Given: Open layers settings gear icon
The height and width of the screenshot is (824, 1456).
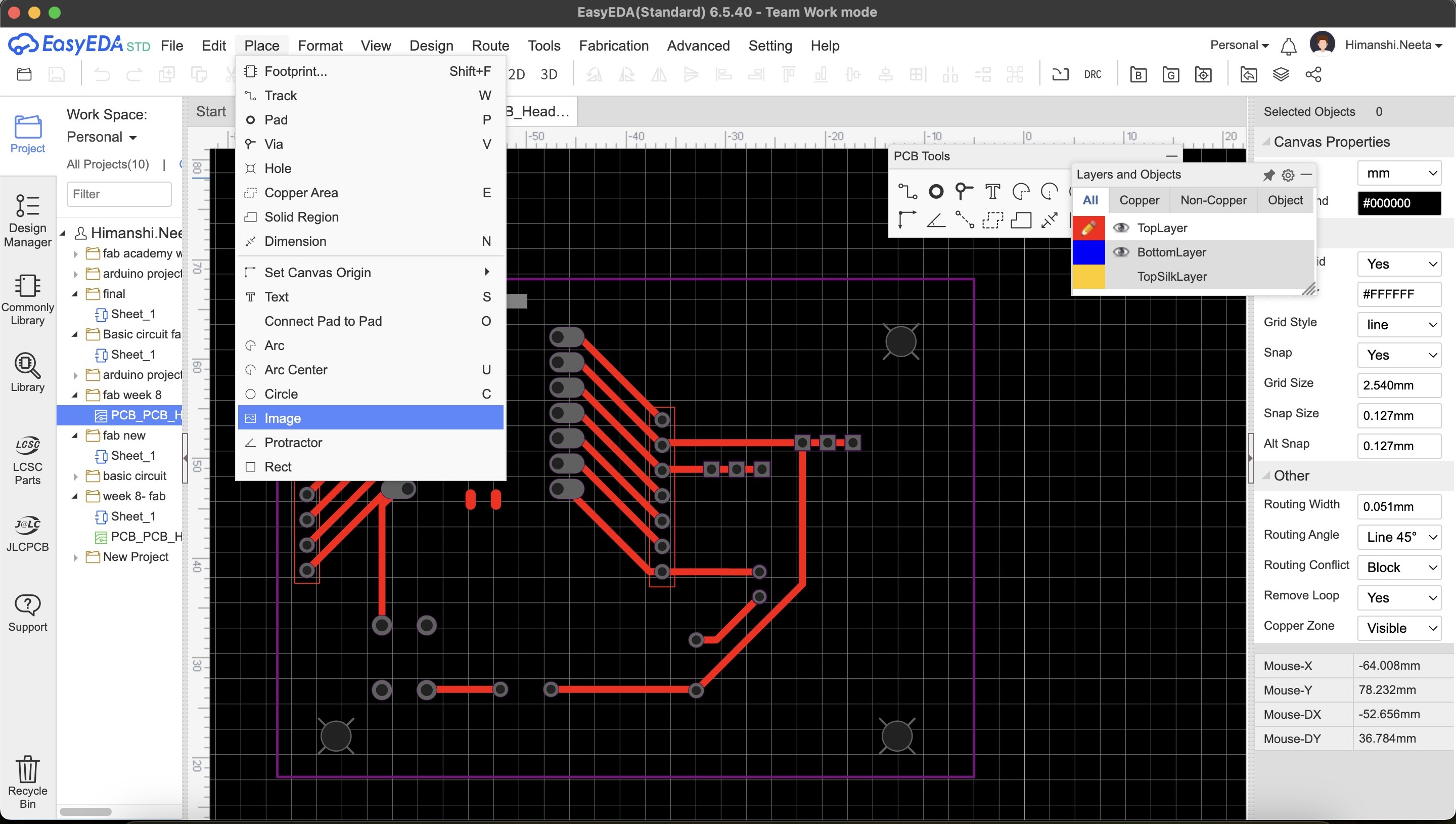Looking at the screenshot, I should [x=1288, y=175].
